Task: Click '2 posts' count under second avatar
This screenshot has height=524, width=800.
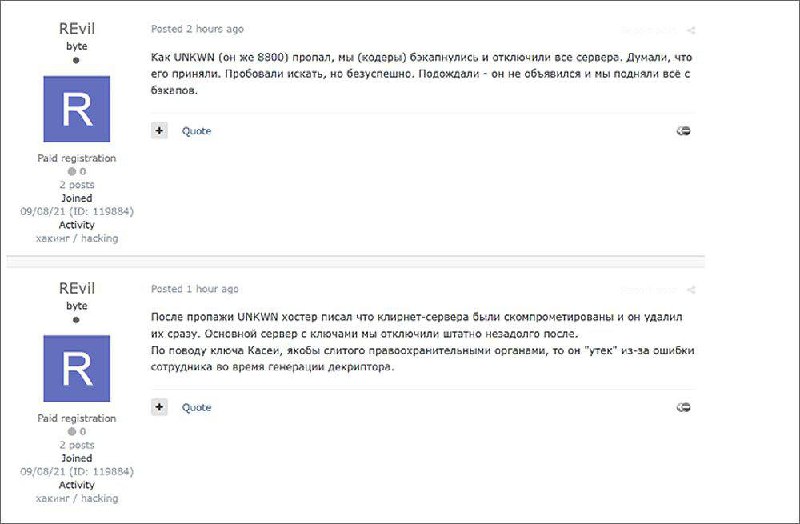Action: tap(77, 445)
